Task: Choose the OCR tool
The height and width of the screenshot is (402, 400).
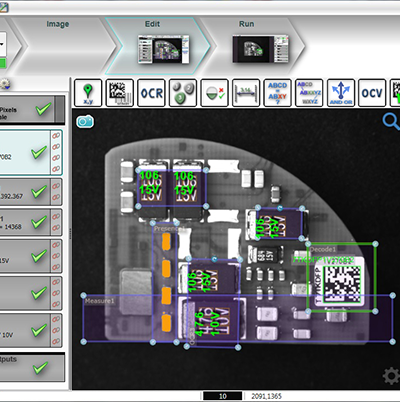Action: click(x=151, y=93)
